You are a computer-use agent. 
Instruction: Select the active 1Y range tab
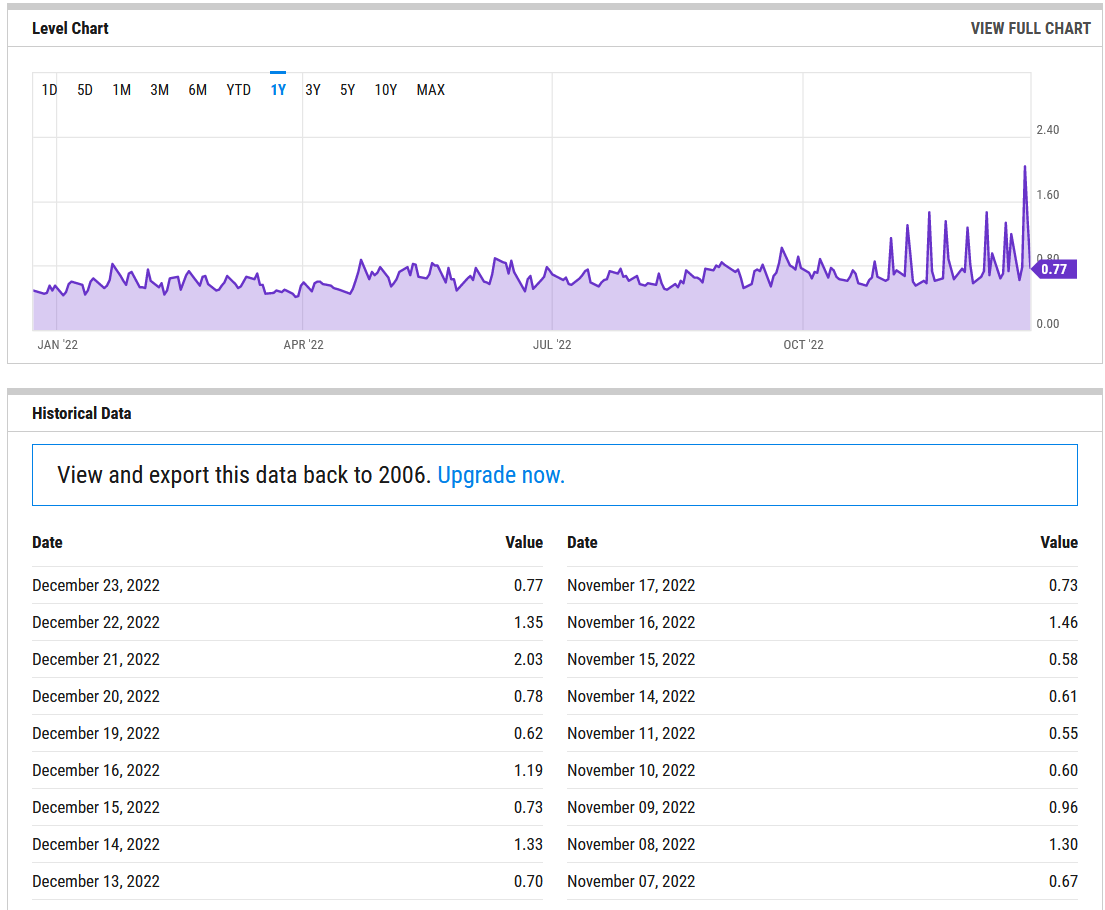[278, 90]
